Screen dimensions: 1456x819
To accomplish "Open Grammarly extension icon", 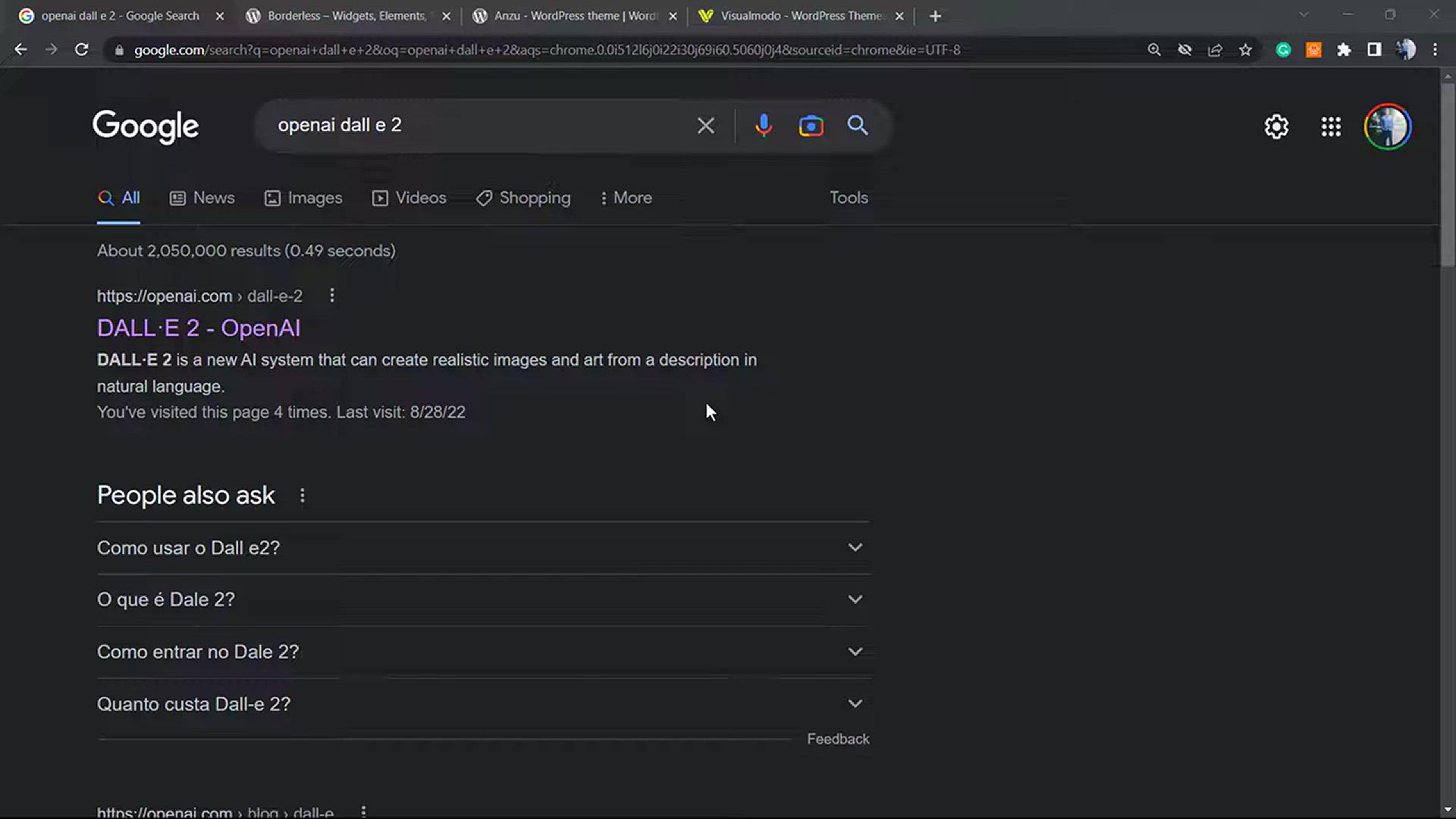I will (x=1283, y=50).
